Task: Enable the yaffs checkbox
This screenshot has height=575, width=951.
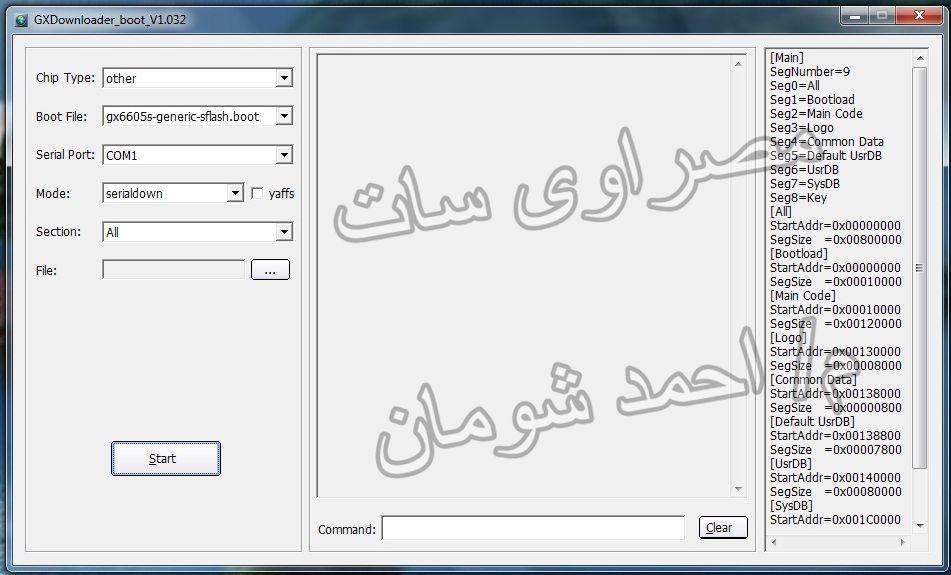Action: pyautogui.click(x=257, y=193)
